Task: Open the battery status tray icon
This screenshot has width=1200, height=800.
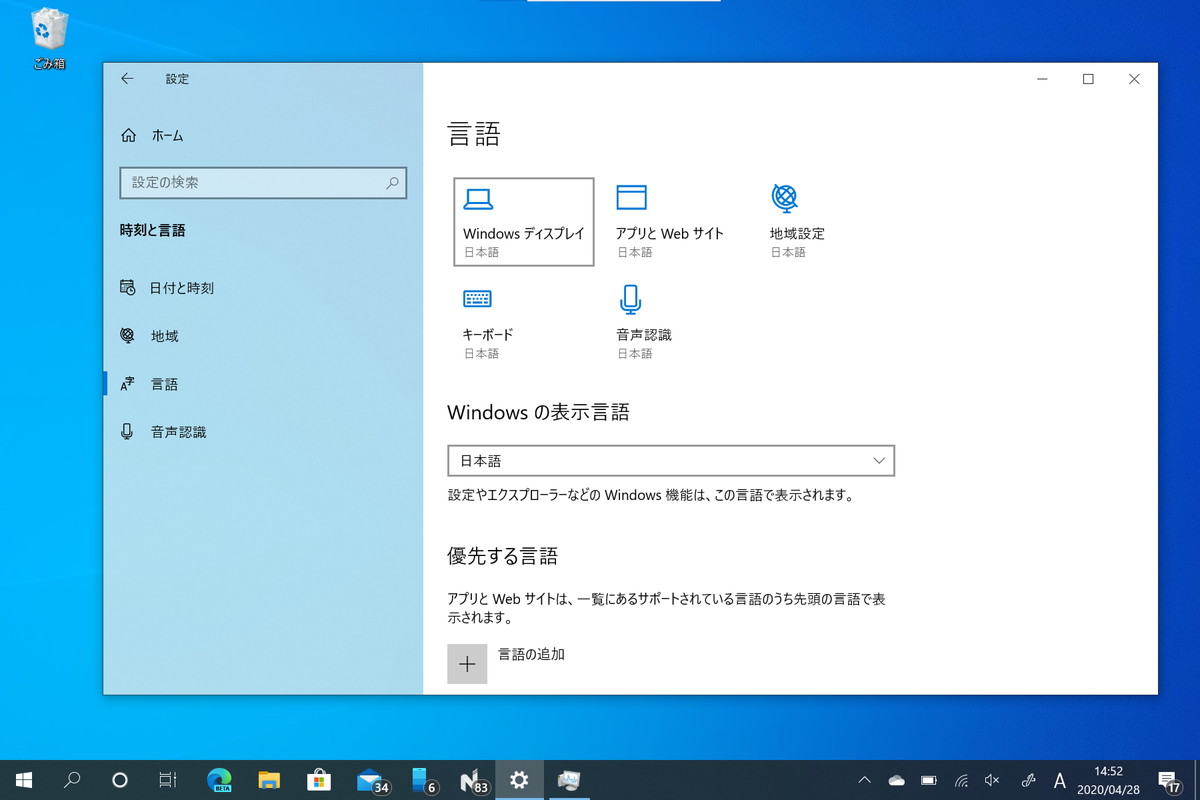Action: pyautogui.click(x=928, y=780)
